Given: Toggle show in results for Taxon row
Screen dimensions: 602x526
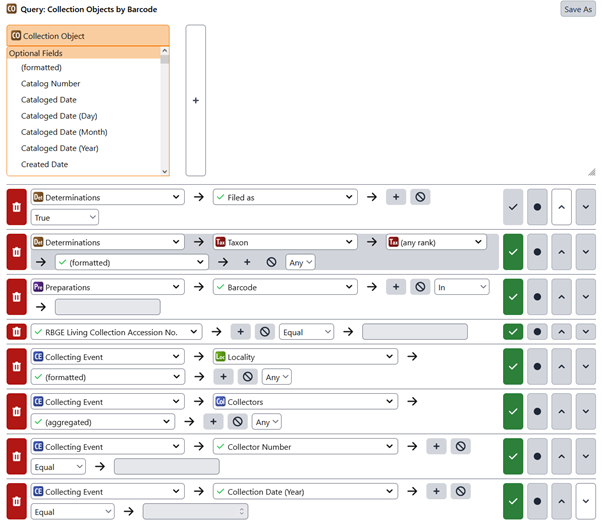Looking at the screenshot, I should 513,252.
